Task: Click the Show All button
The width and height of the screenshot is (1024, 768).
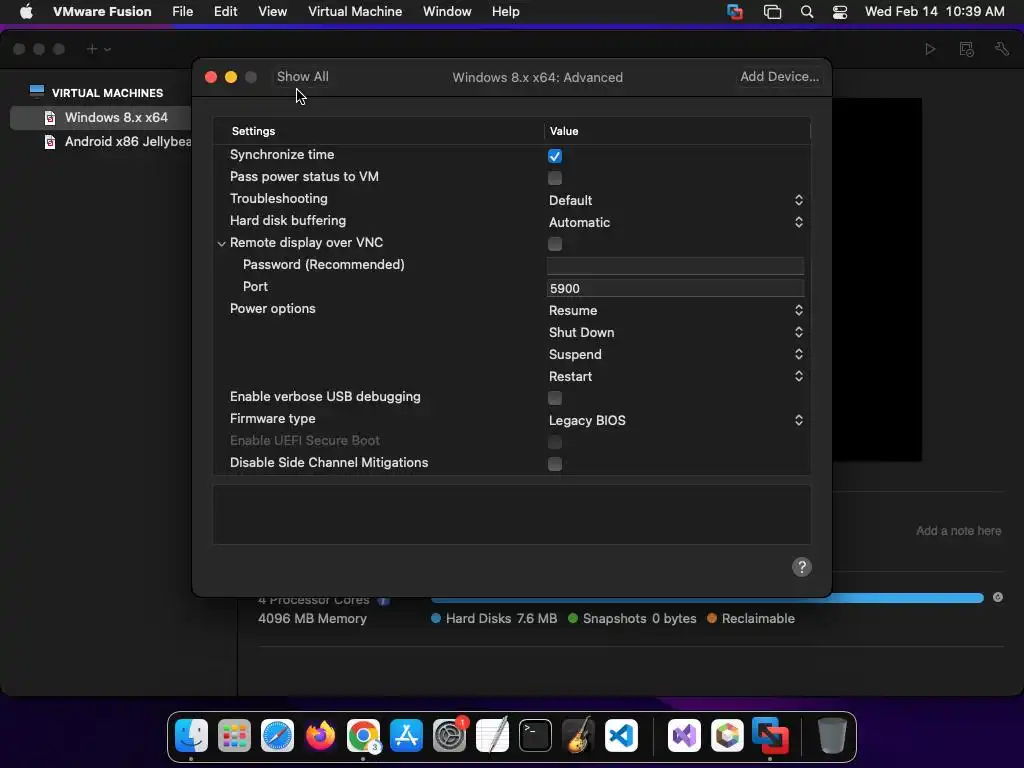Action: point(302,76)
